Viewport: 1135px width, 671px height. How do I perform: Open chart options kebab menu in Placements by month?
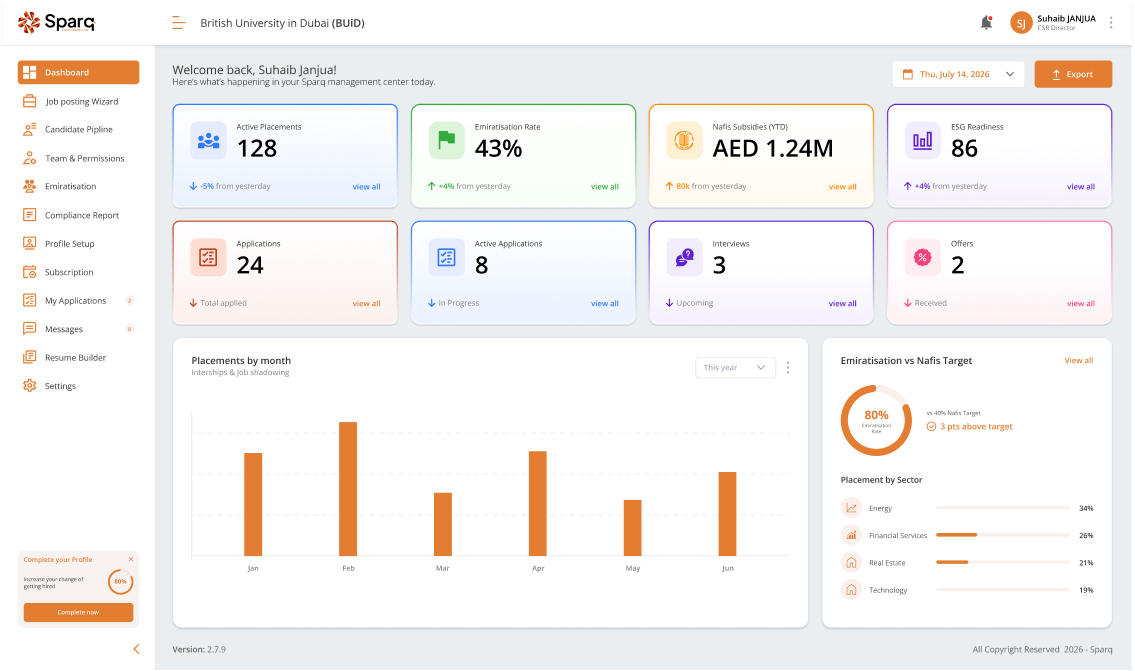(x=788, y=368)
